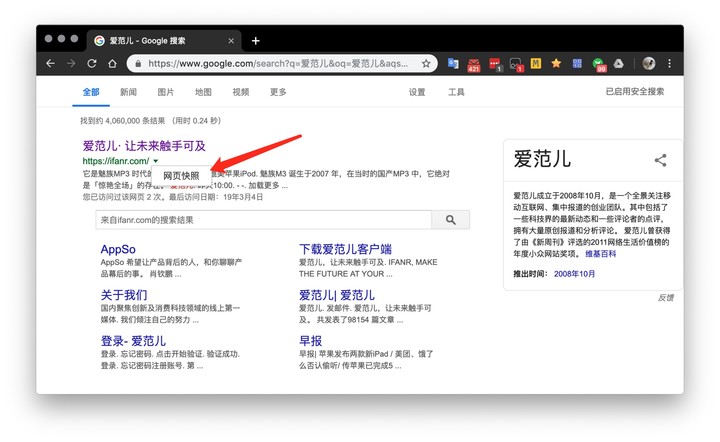Open the mail extension showing 421
The image size is (720, 442).
pyautogui.click(x=474, y=65)
